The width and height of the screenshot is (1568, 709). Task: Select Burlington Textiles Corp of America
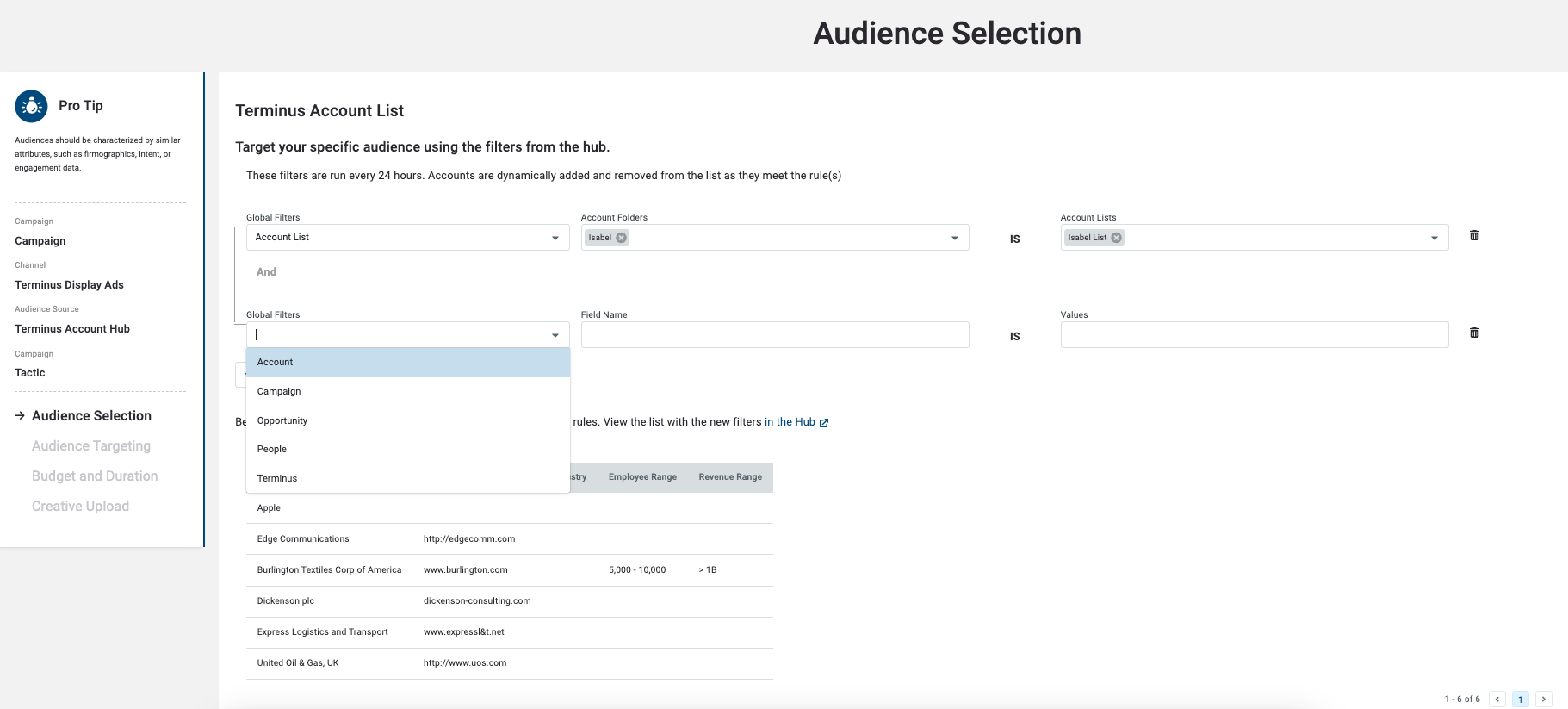[329, 570]
